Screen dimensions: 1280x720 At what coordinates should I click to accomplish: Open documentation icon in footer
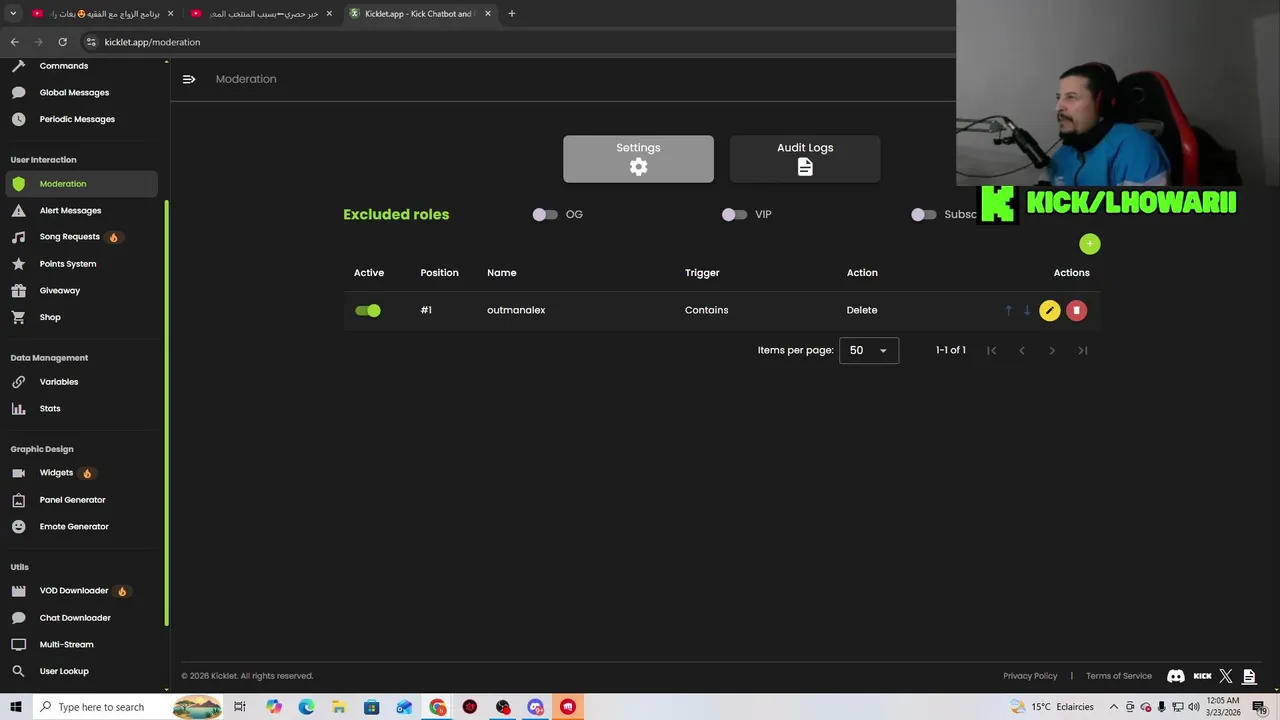click(1249, 676)
